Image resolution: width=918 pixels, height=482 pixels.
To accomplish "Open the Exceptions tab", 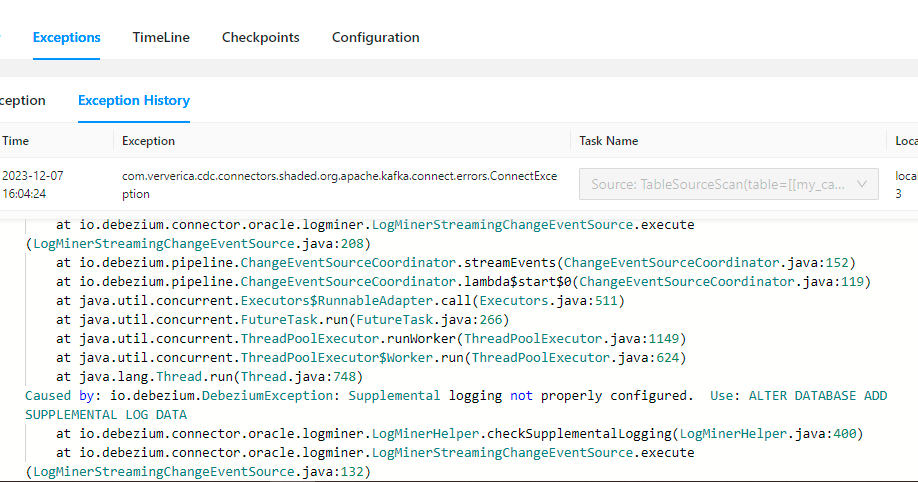I will pos(66,37).
